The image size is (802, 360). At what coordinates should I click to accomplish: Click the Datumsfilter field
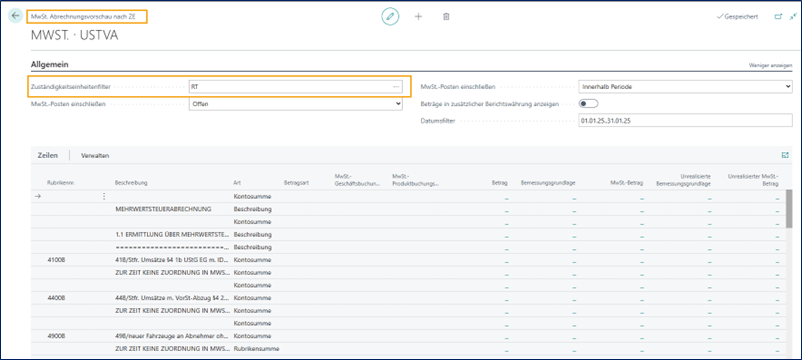coord(685,121)
